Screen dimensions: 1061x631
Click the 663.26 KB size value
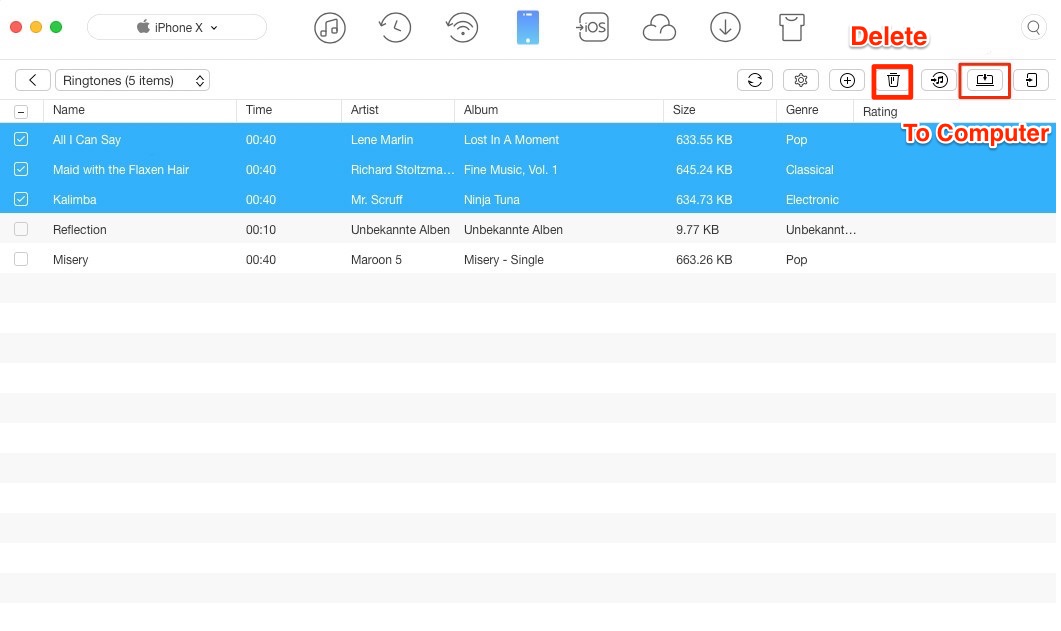click(x=704, y=260)
